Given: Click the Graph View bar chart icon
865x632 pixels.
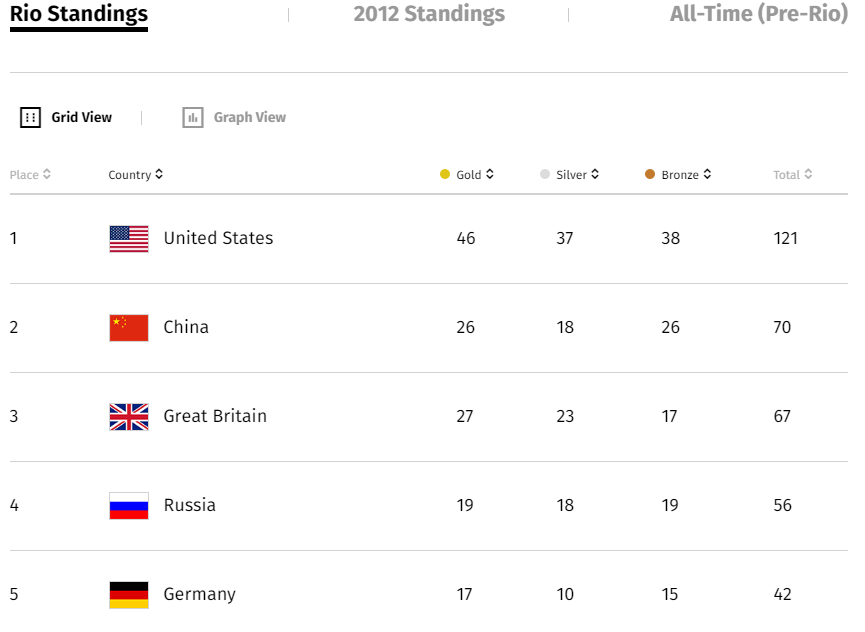Looking at the screenshot, I should click(193, 117).
